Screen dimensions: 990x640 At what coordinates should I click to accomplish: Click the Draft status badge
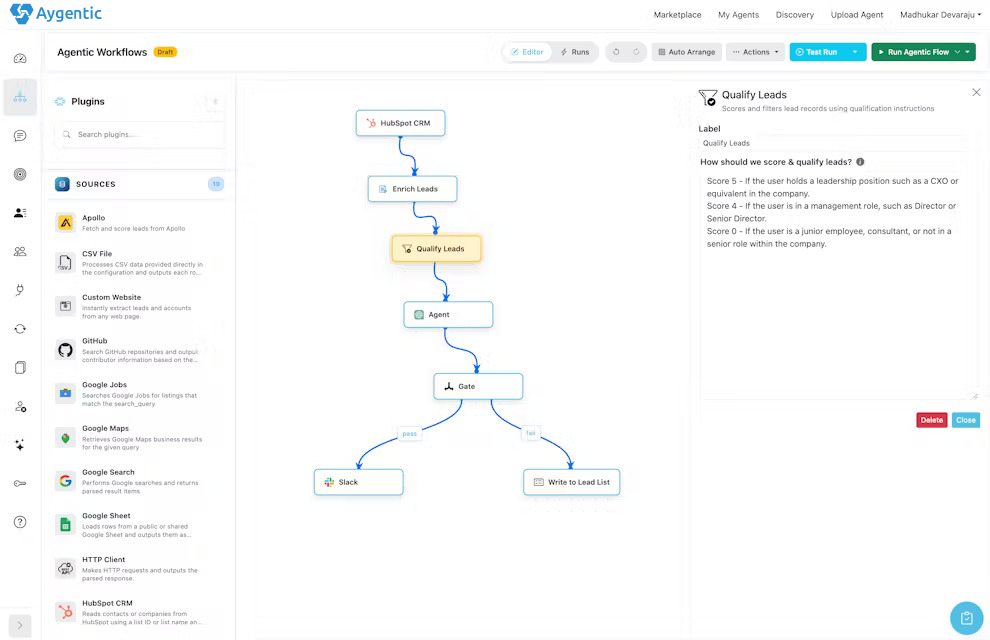[165, 52]
